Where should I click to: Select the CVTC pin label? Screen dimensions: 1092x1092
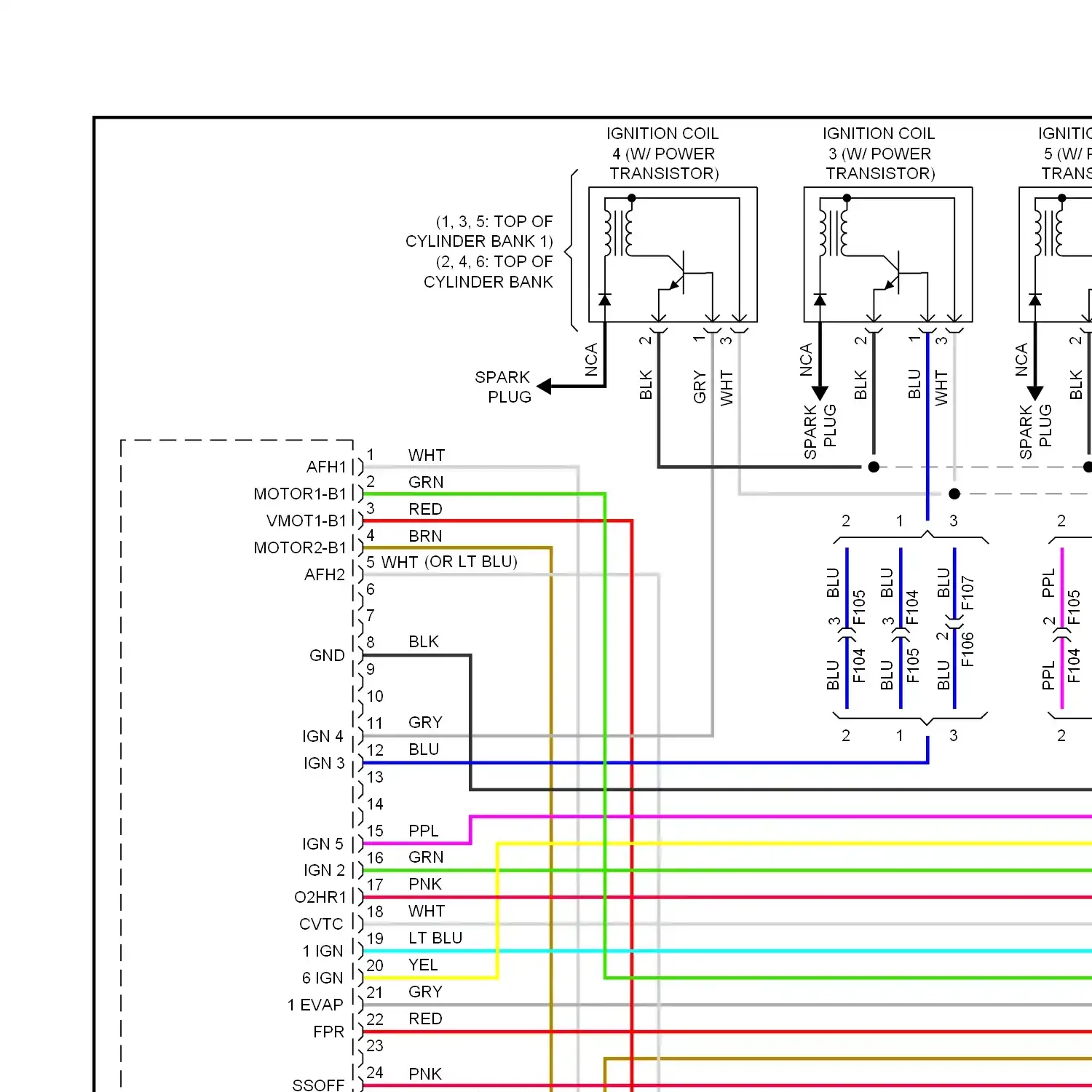pos(321,924)
